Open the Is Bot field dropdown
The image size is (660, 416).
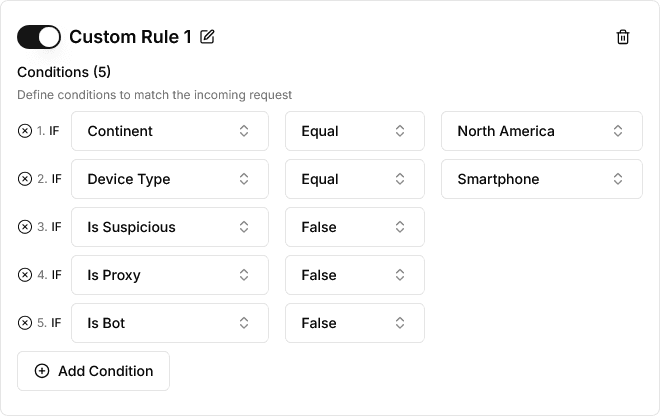coord(169,323)
